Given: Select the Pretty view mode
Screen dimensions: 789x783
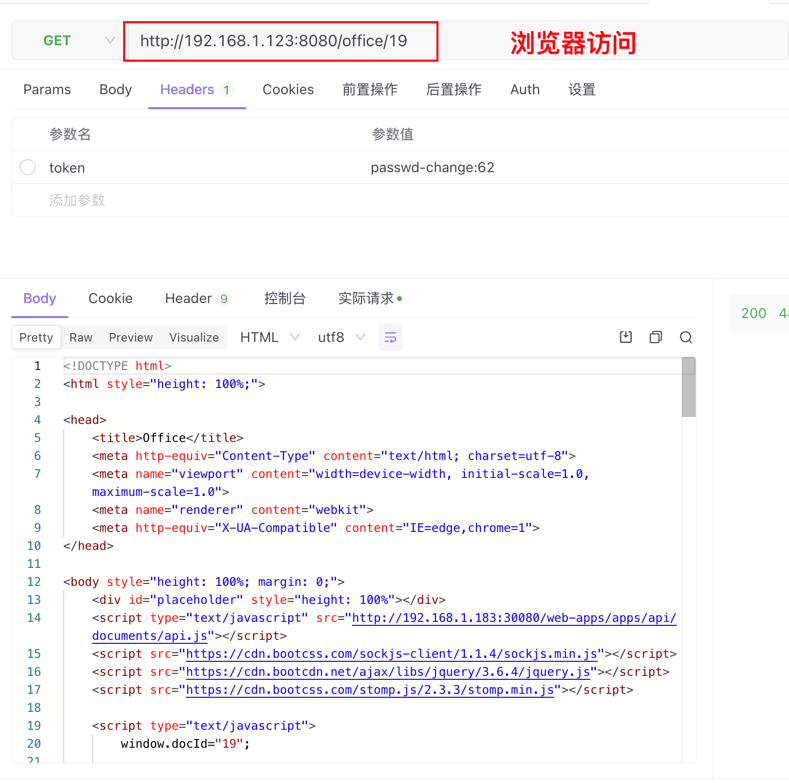Looking at the screenshot, I should pyautogui.click(x=36, y=337).
